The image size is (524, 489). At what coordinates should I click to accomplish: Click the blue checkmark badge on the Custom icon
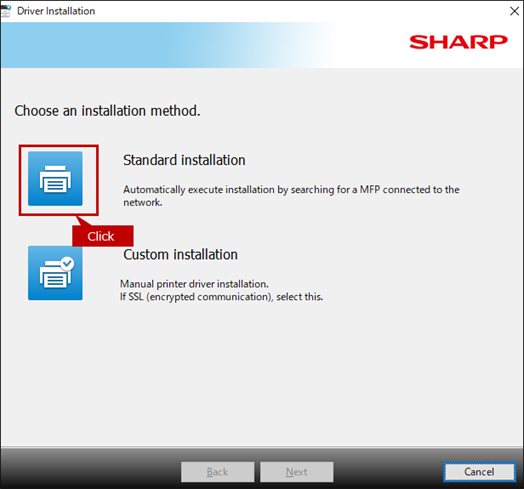point(68,263)
